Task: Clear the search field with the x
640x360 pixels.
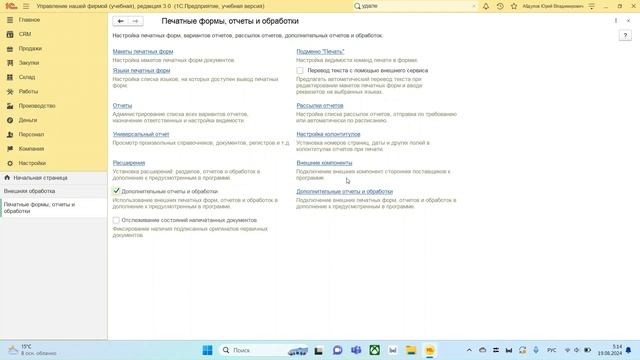Action: pos(473,6)
